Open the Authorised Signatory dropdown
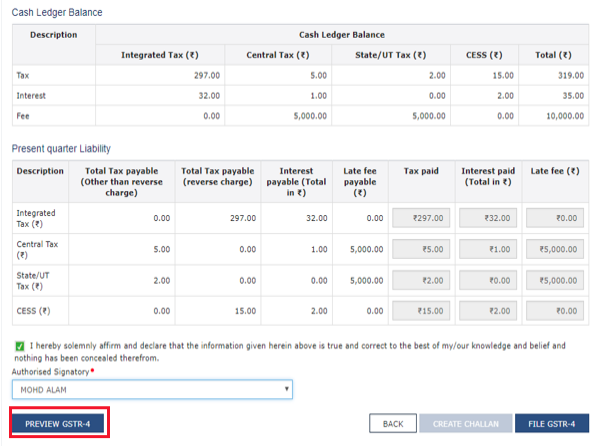This screenshot has width=591, height=446. tap(152, 389)
